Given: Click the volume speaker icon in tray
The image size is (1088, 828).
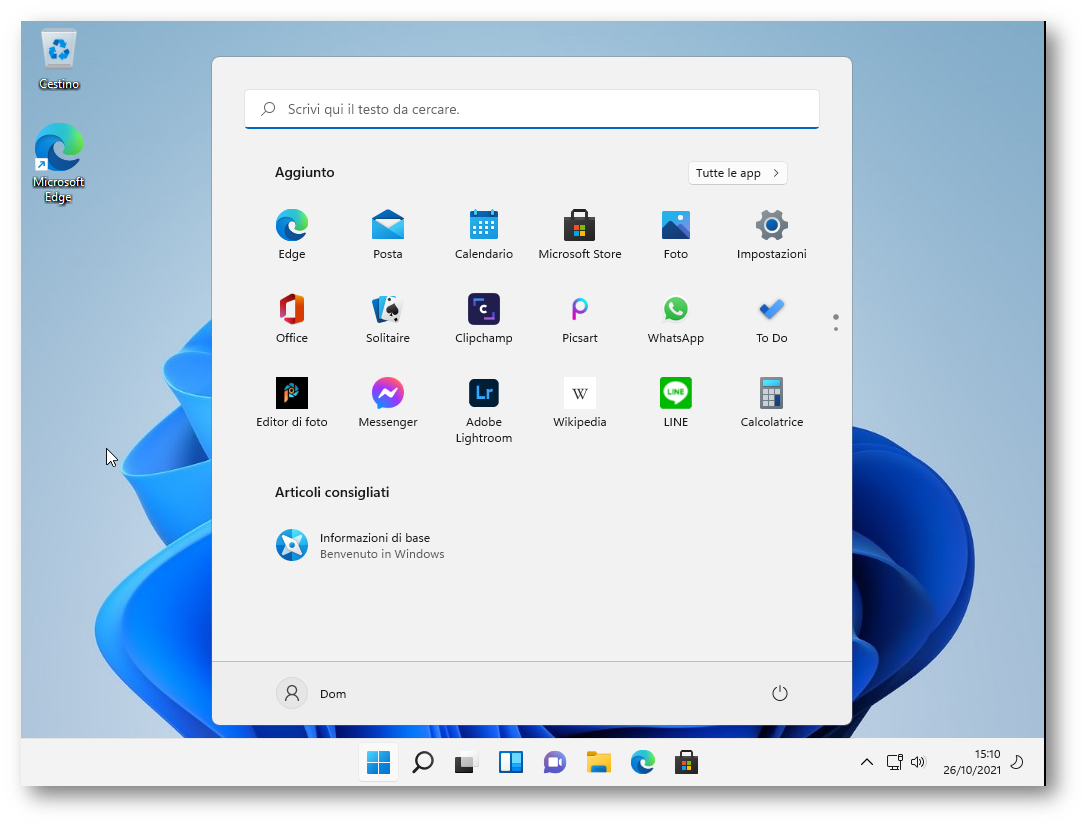Looking at the screenshot, I should click(x=918, y=762).
